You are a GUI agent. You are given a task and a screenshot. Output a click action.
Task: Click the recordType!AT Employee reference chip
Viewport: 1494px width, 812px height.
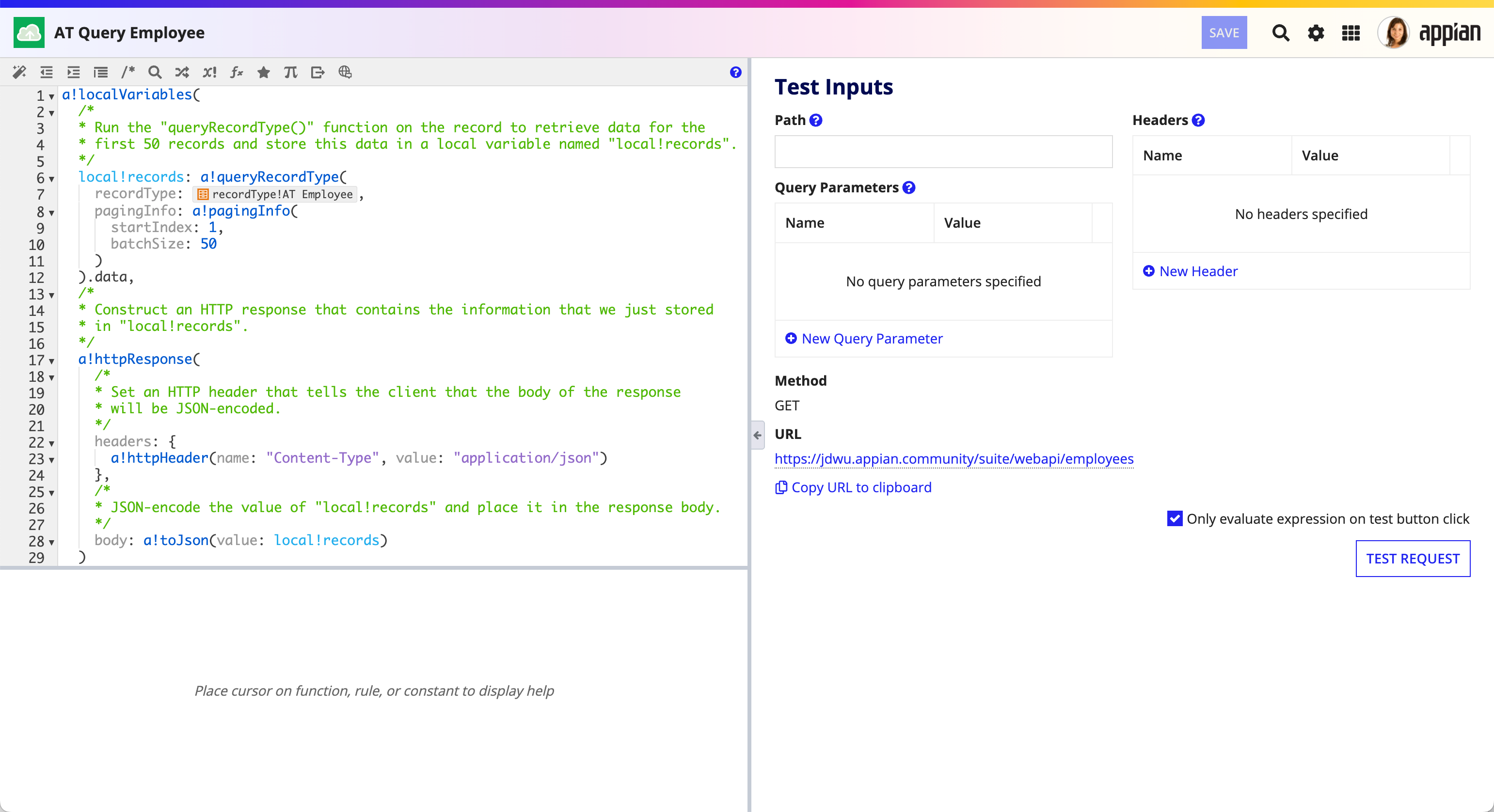tap(275, 194)
